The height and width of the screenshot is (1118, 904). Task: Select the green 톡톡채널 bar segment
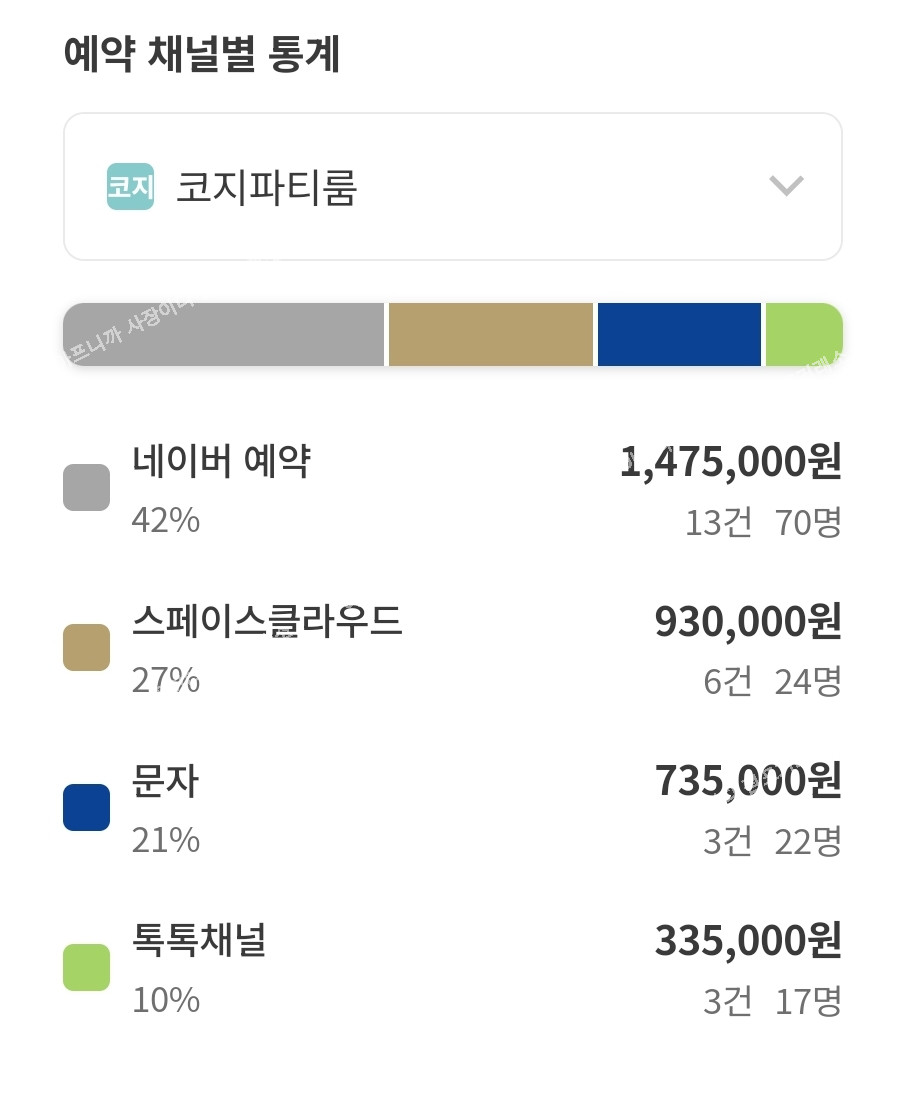tap(803, 335)
